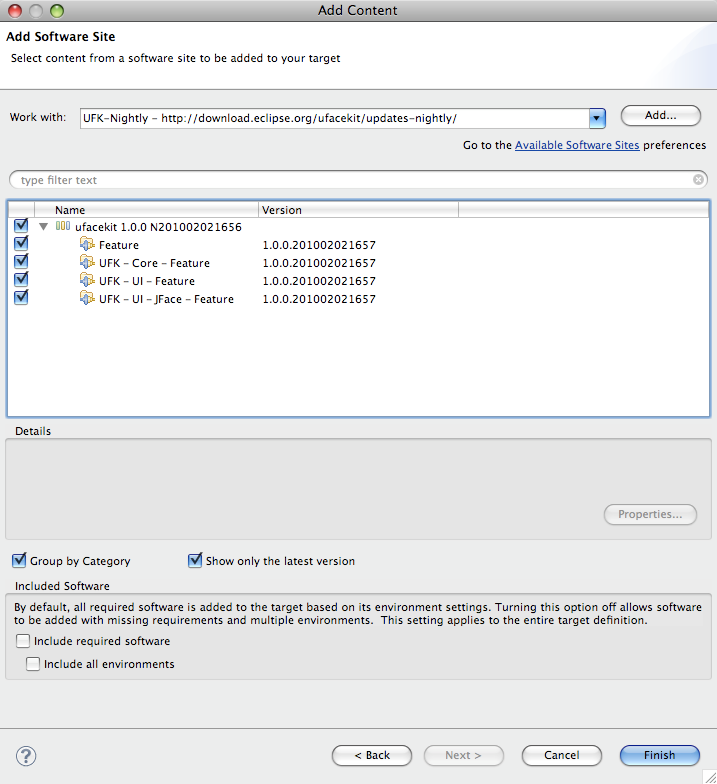Collapse the ufacekit 1.0.0 tree node

click(44, 227)
